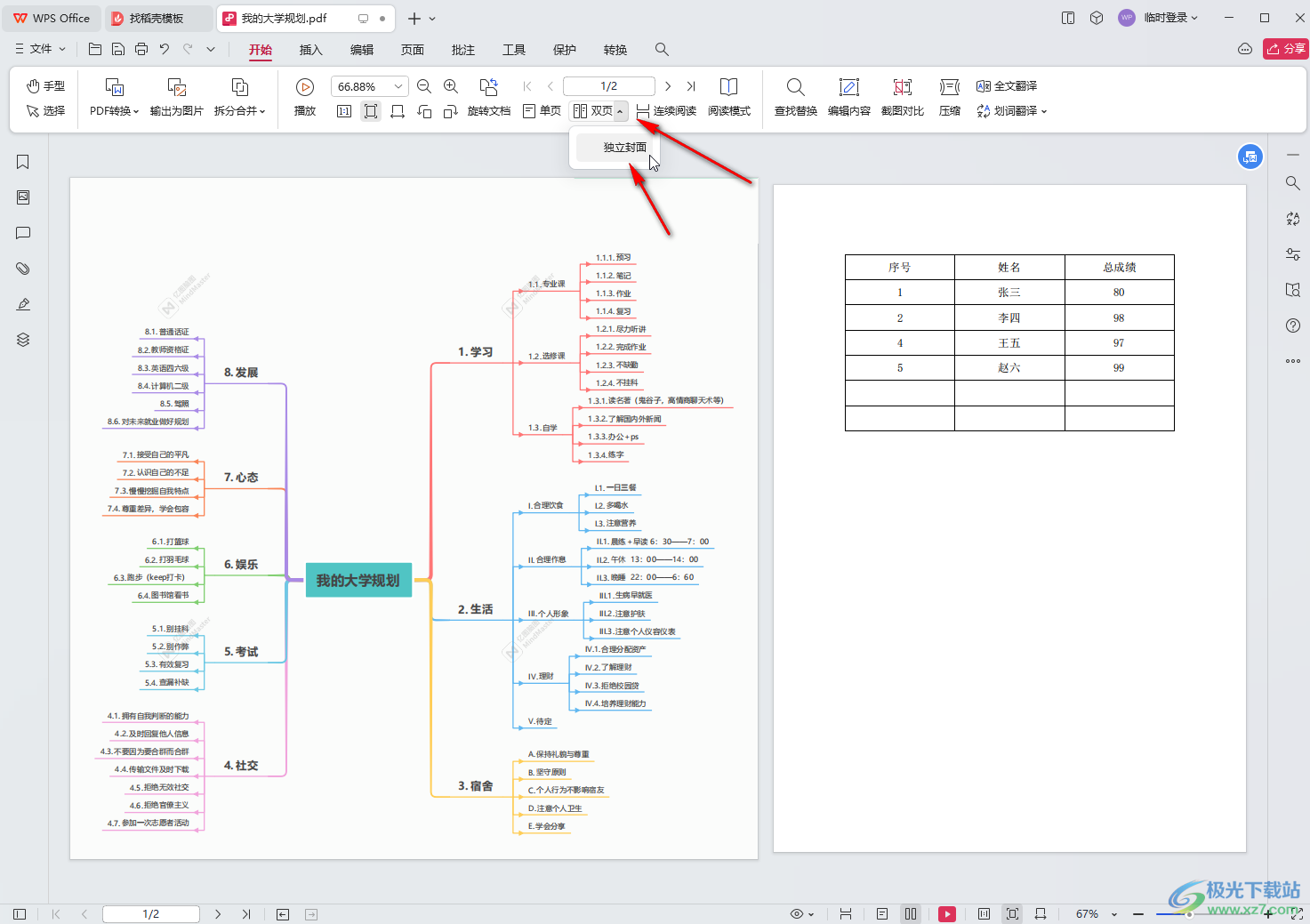Open 查找替换 find and replace

click(x=796, y=97)
